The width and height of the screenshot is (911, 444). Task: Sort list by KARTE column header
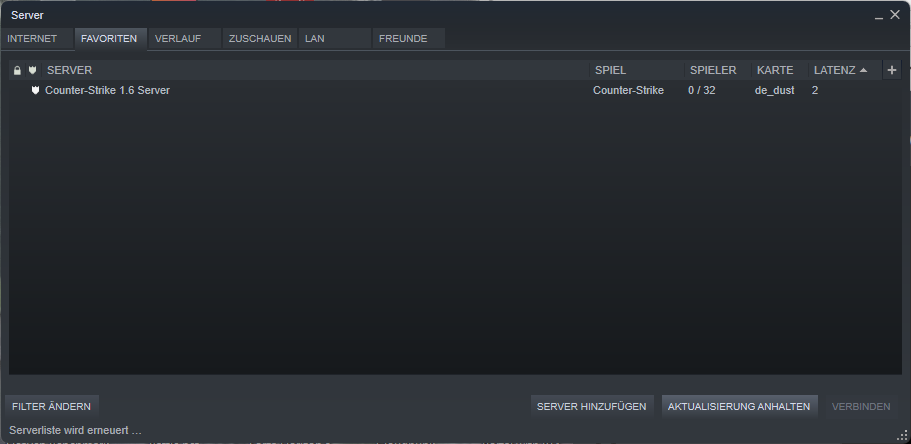coord(780,70)
